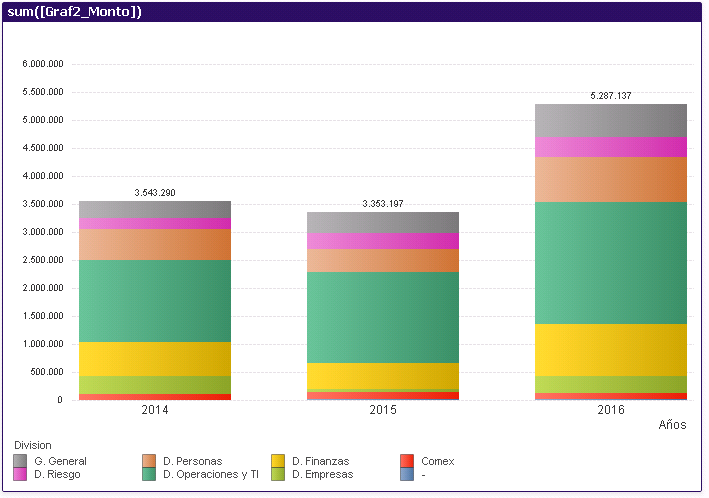Click the G. General gray legend swatch
The width and height of the screenshot is (709, 498).
(20, 461)
